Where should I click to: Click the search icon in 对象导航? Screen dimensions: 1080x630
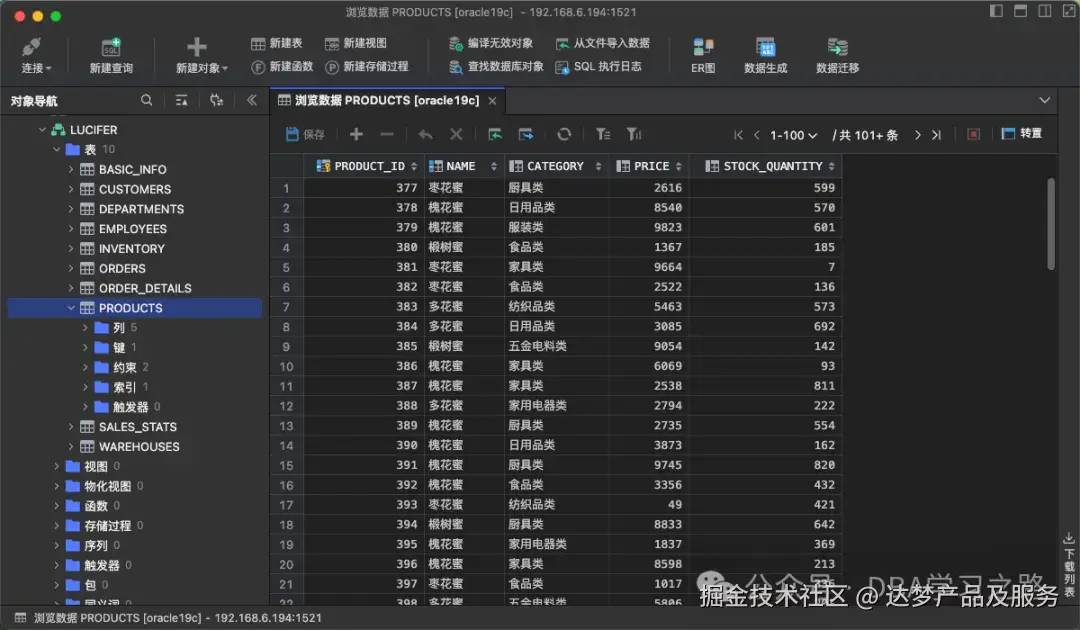[147, 101]
